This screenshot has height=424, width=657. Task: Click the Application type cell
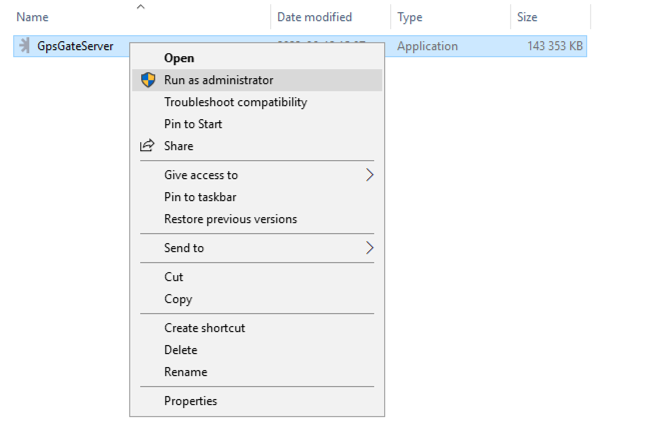coord(427,46)
